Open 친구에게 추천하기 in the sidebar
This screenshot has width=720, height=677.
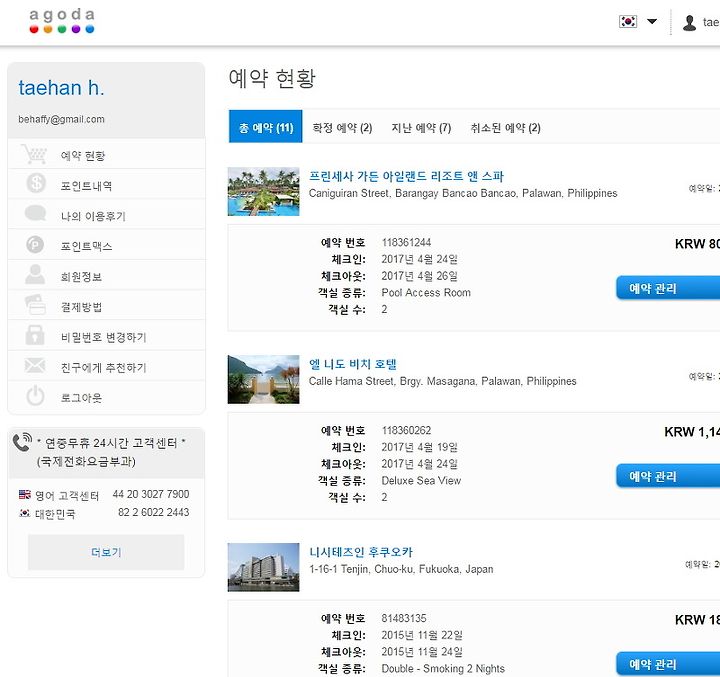pos(107,367)
